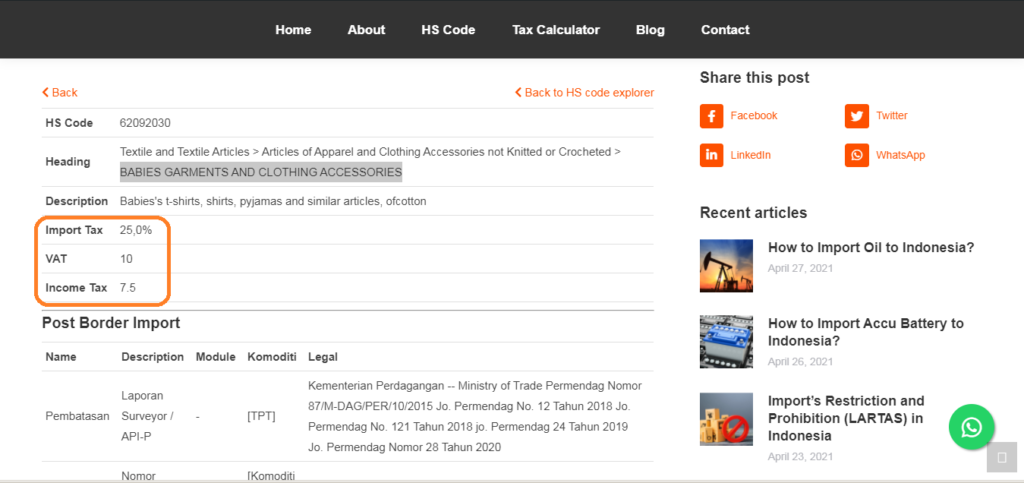The image size is (1024, 483).
Task: Click the Back link
Action: coord(59,93)
